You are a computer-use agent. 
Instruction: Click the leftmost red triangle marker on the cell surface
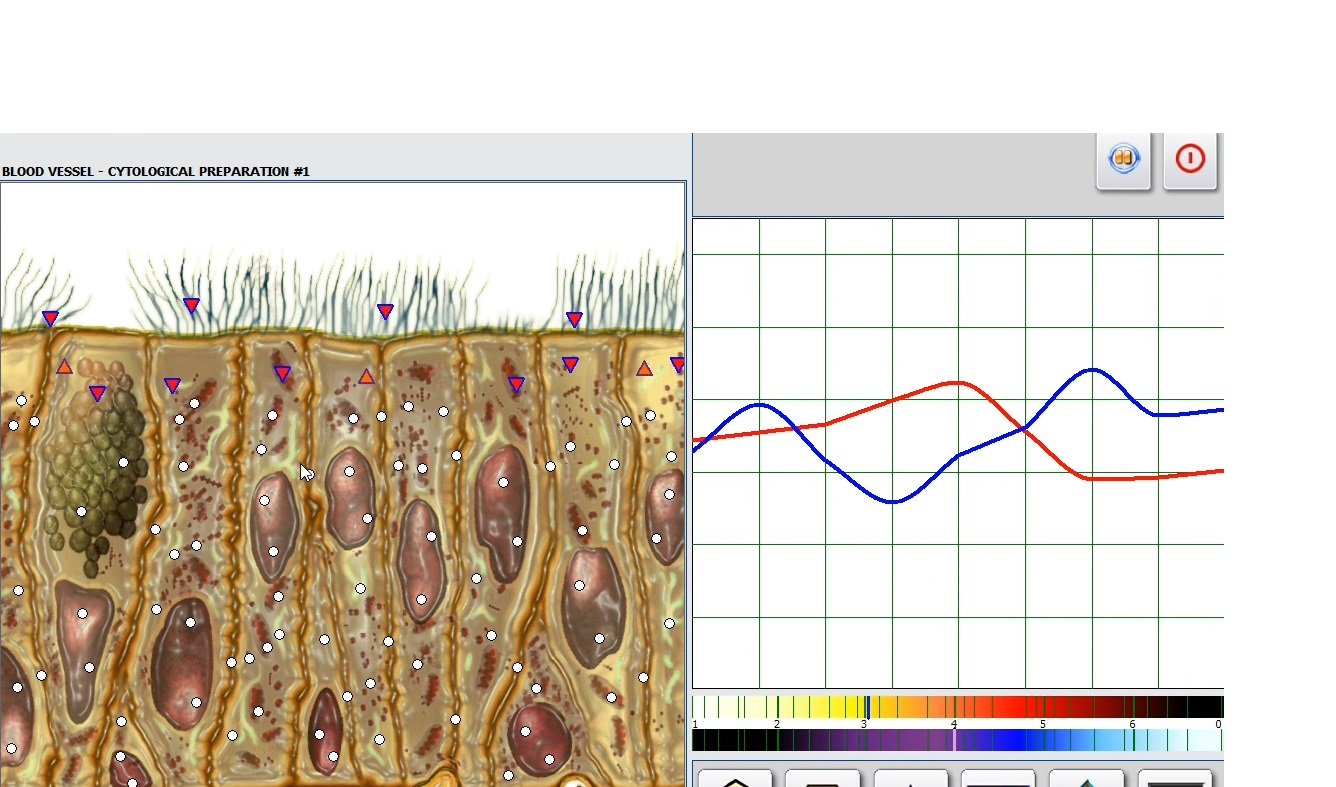[50, 319]
